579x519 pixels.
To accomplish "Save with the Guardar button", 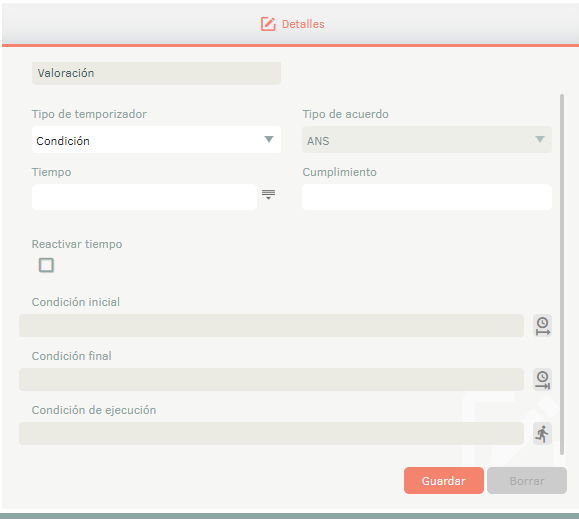I will point(444,481).
